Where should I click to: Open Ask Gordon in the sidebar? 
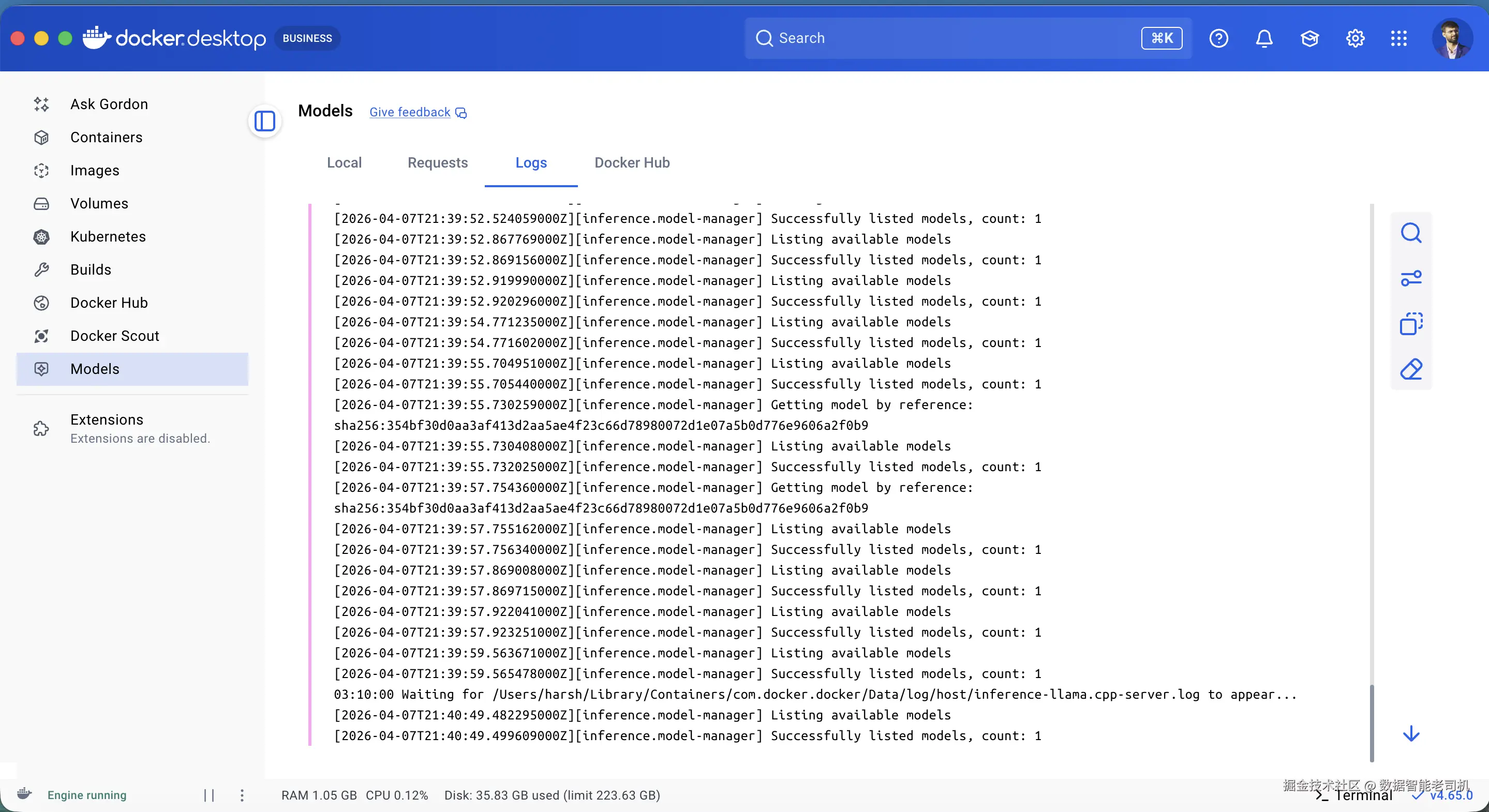pos(132,104)
